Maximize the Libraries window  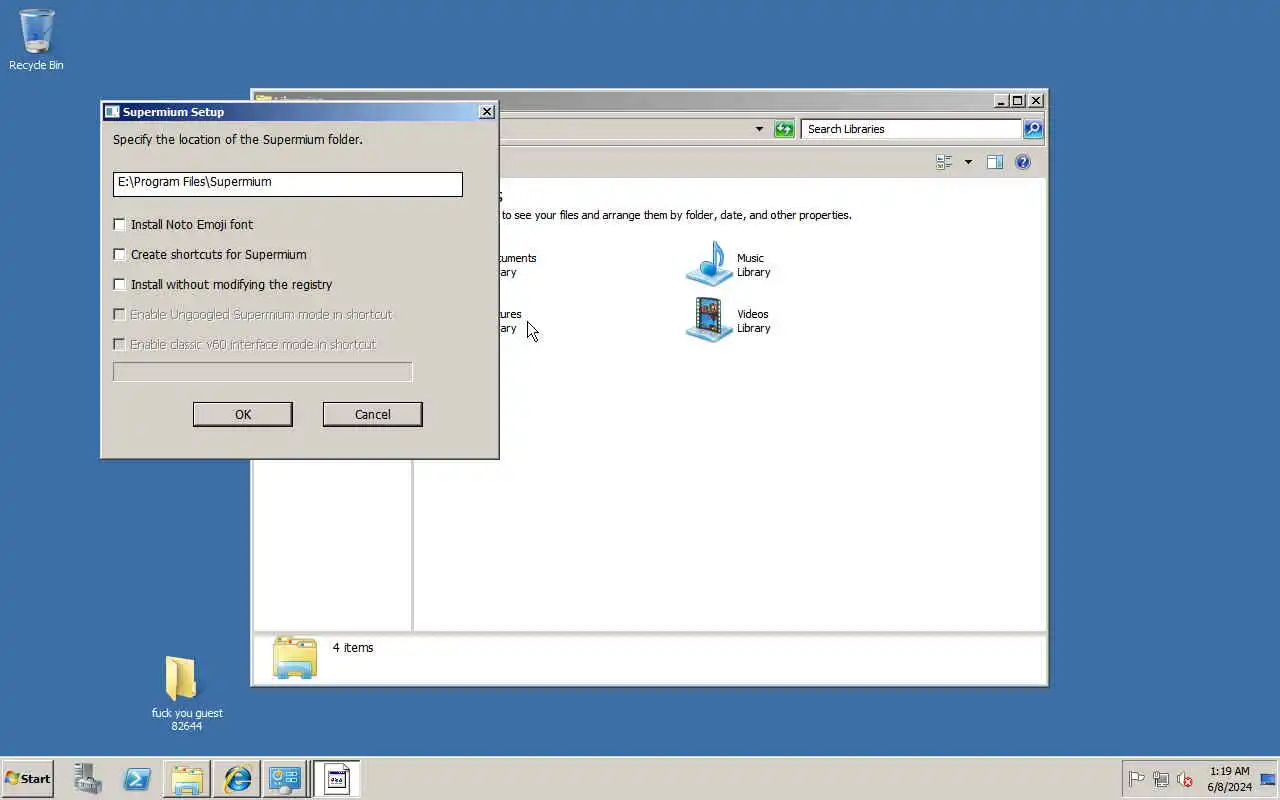1018,101
